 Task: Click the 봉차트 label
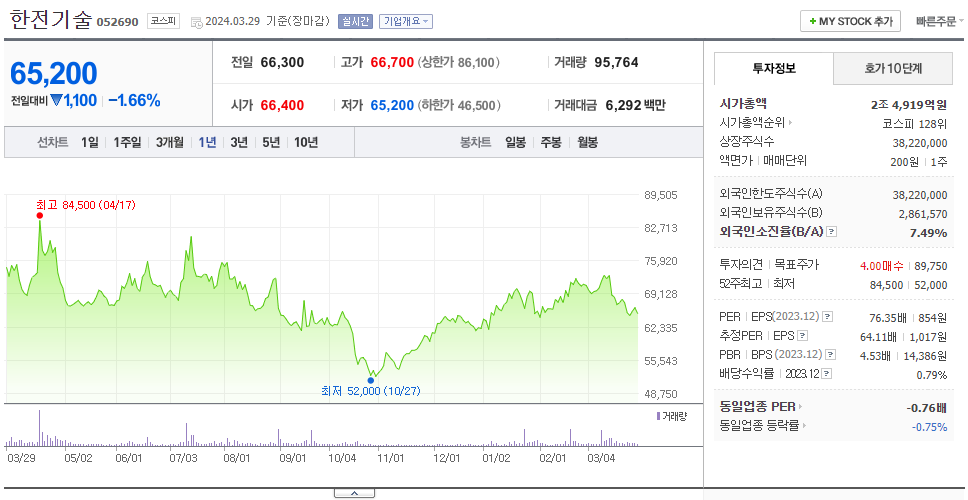pyautogui.click(x=475, y=143)
